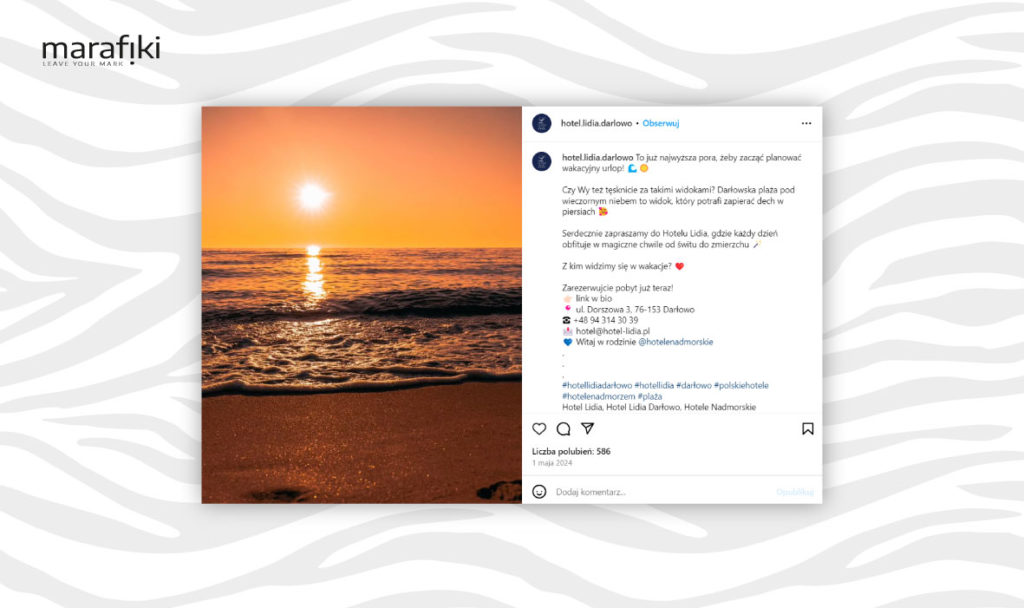Click hotel.lidia.darlowo username in header
Screen dimensions: 1024x608
[596, 123]
